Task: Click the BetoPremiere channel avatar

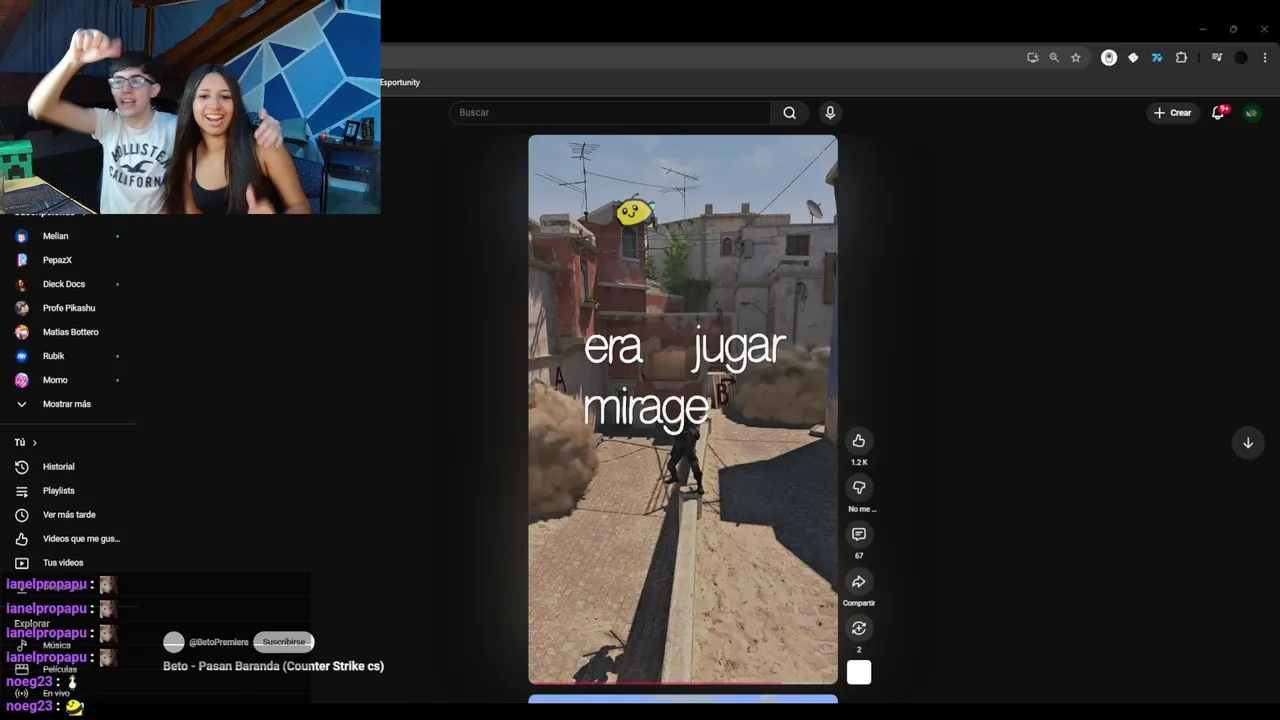Action: (x=174, y=642)
